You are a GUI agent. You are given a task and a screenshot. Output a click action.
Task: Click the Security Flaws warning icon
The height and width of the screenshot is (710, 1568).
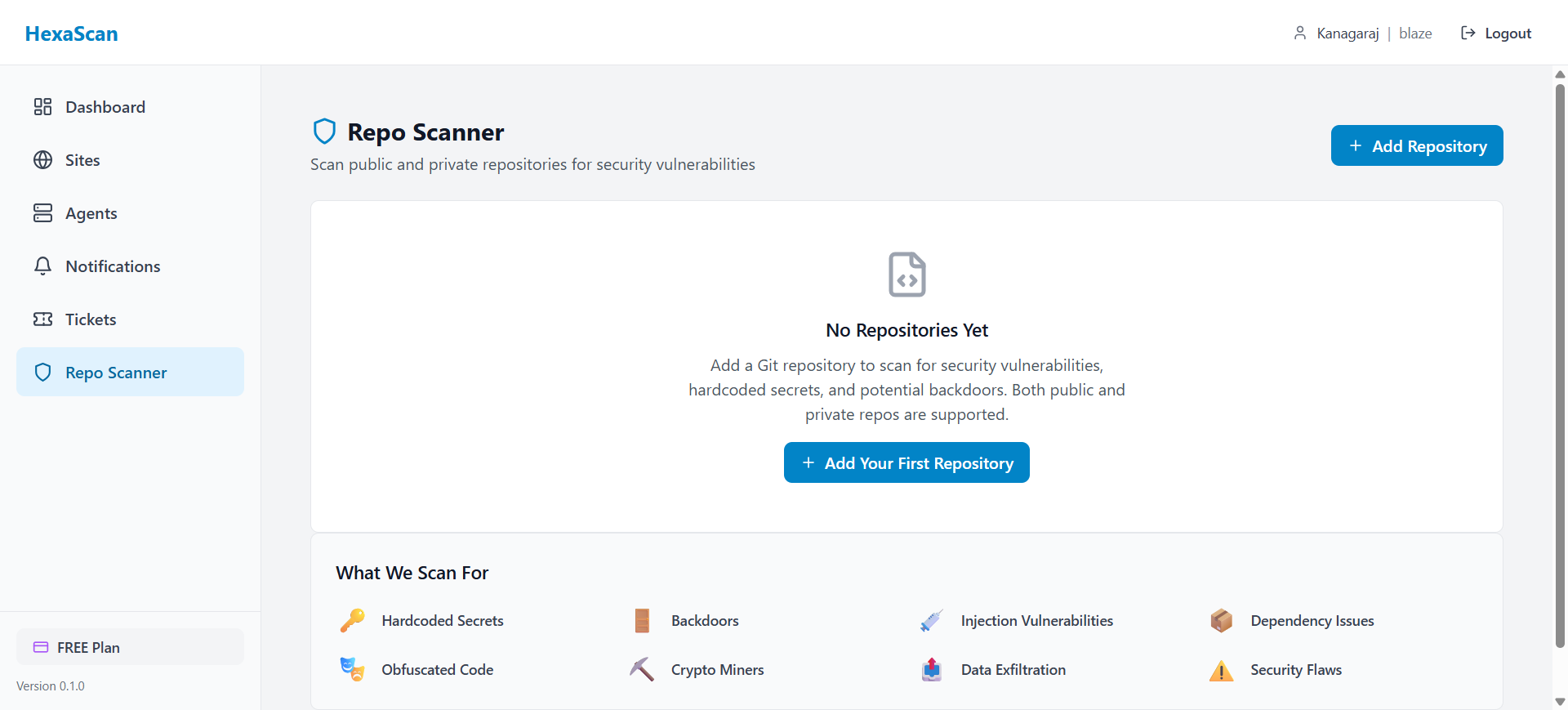1221,671
